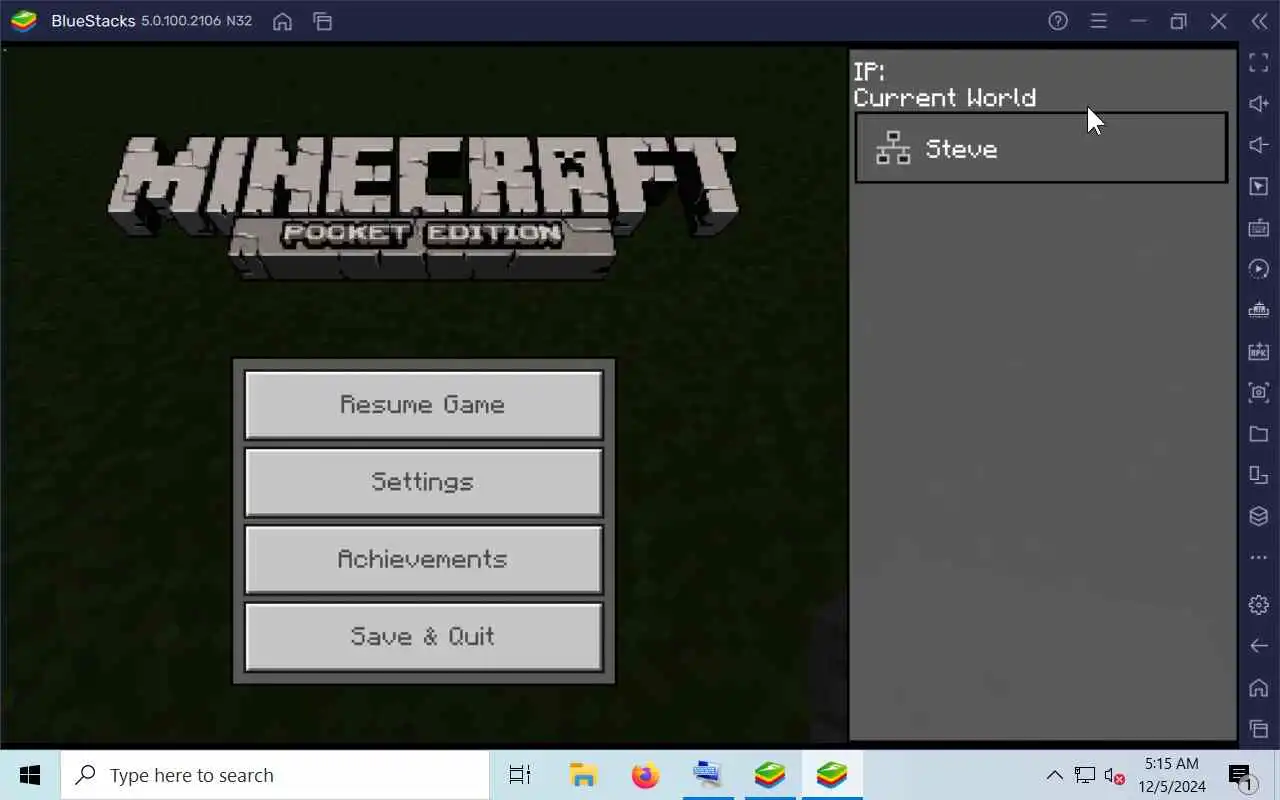This screenshot has height=800, width=1280.
Task: Launch Firefox from the taskbar
Action: coord(646,775)
